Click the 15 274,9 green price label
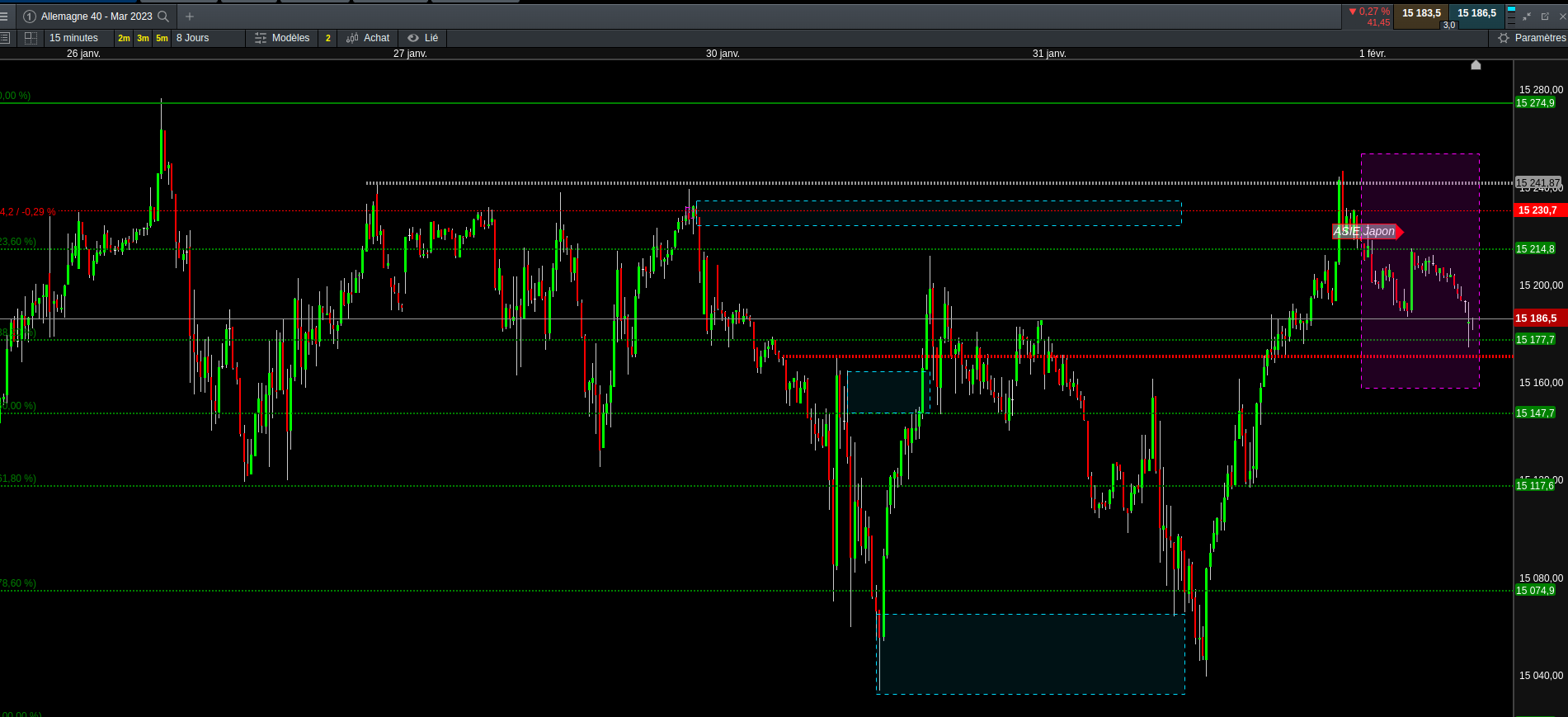This screenshot has width=1568, height=717. (1535, 103)
